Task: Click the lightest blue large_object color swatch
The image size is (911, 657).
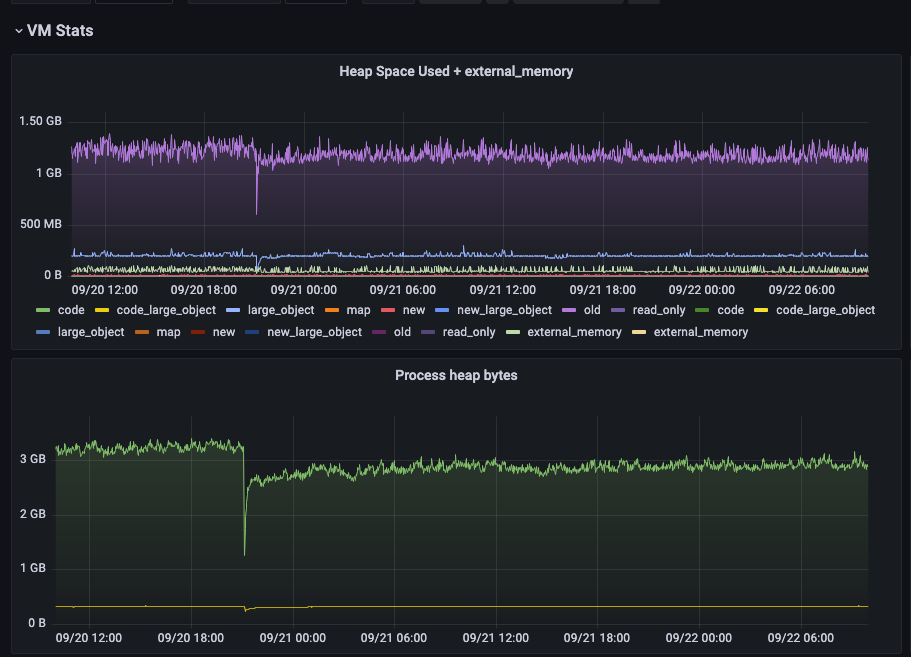Action: coord(233,310)
